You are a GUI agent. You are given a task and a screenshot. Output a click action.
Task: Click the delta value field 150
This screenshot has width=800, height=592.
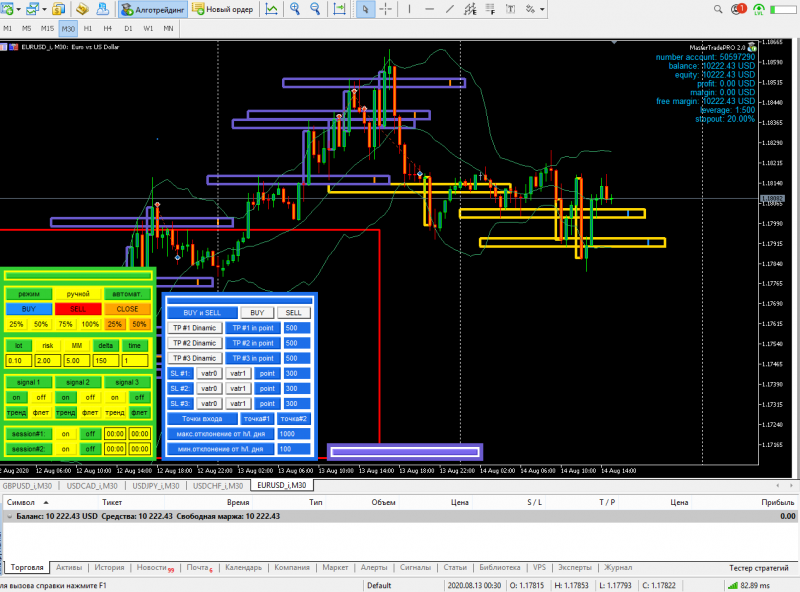pyautogui.click(x=106, y=361)
